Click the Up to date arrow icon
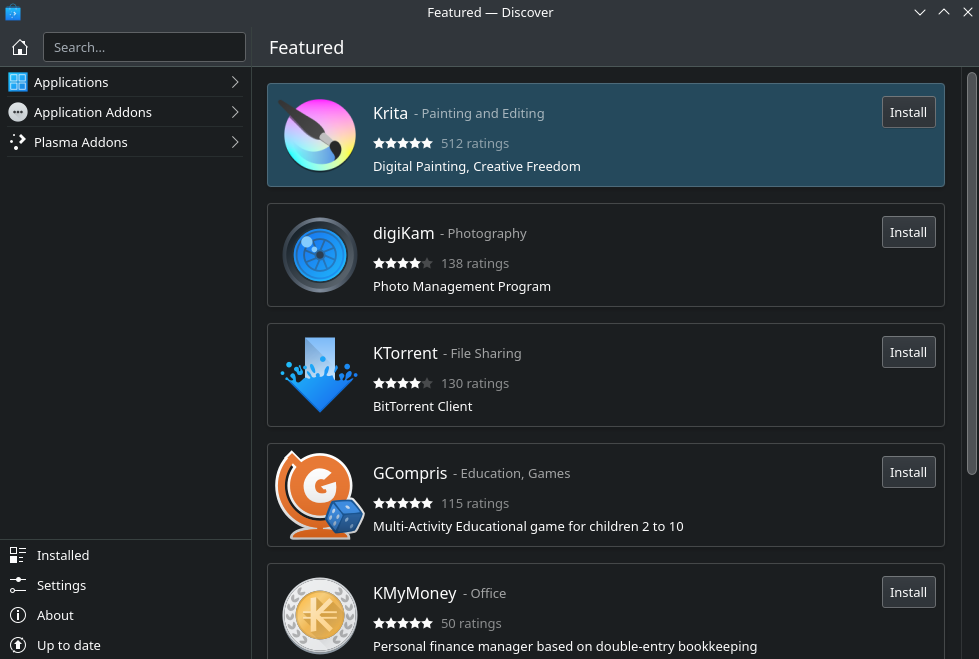979x659 pixels. (x=18, y=645)
